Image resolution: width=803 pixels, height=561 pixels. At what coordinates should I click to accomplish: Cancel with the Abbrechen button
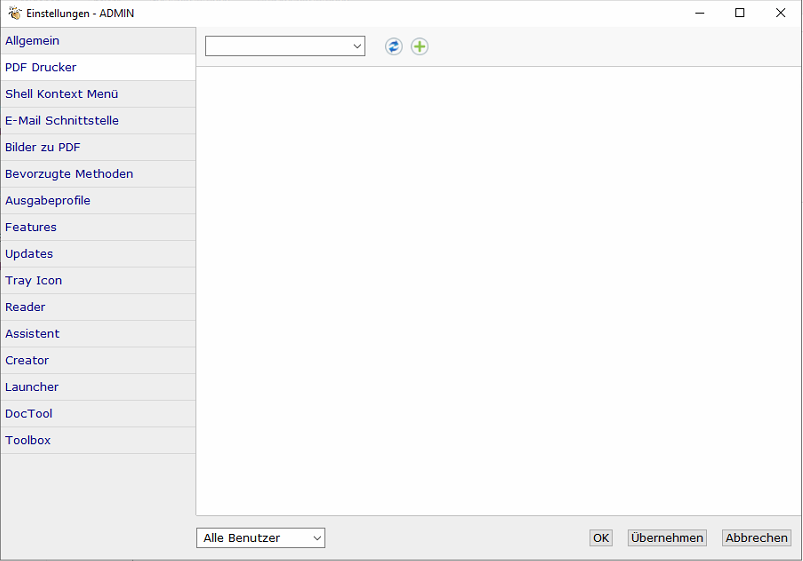click(x=756, y=538)
